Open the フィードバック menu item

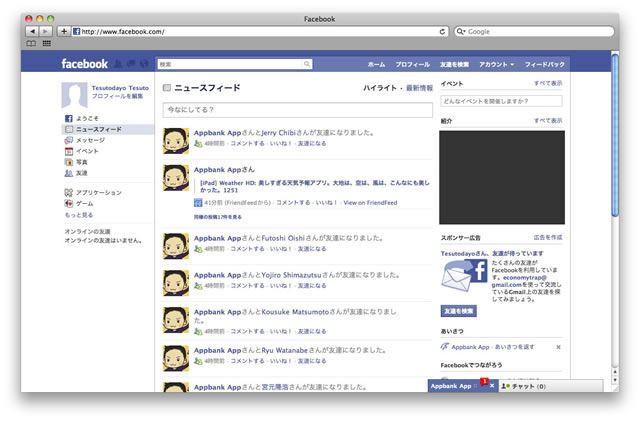click(x=544, y=65)
